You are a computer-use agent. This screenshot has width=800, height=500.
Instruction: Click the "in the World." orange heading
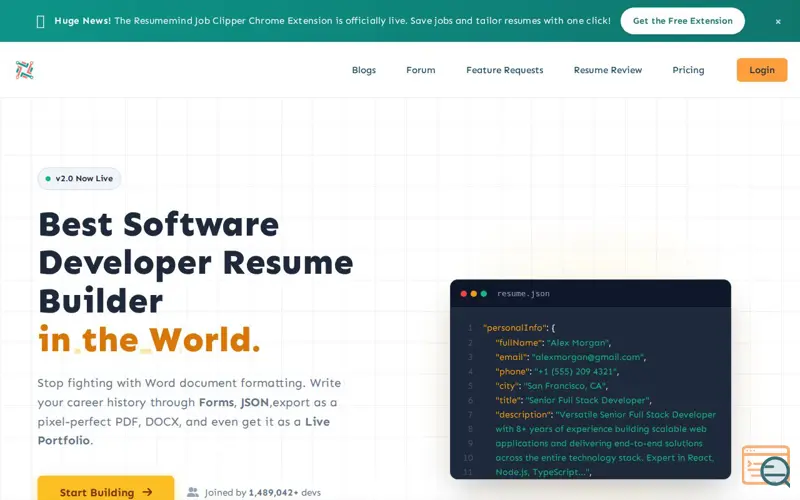tap(149, 340)
